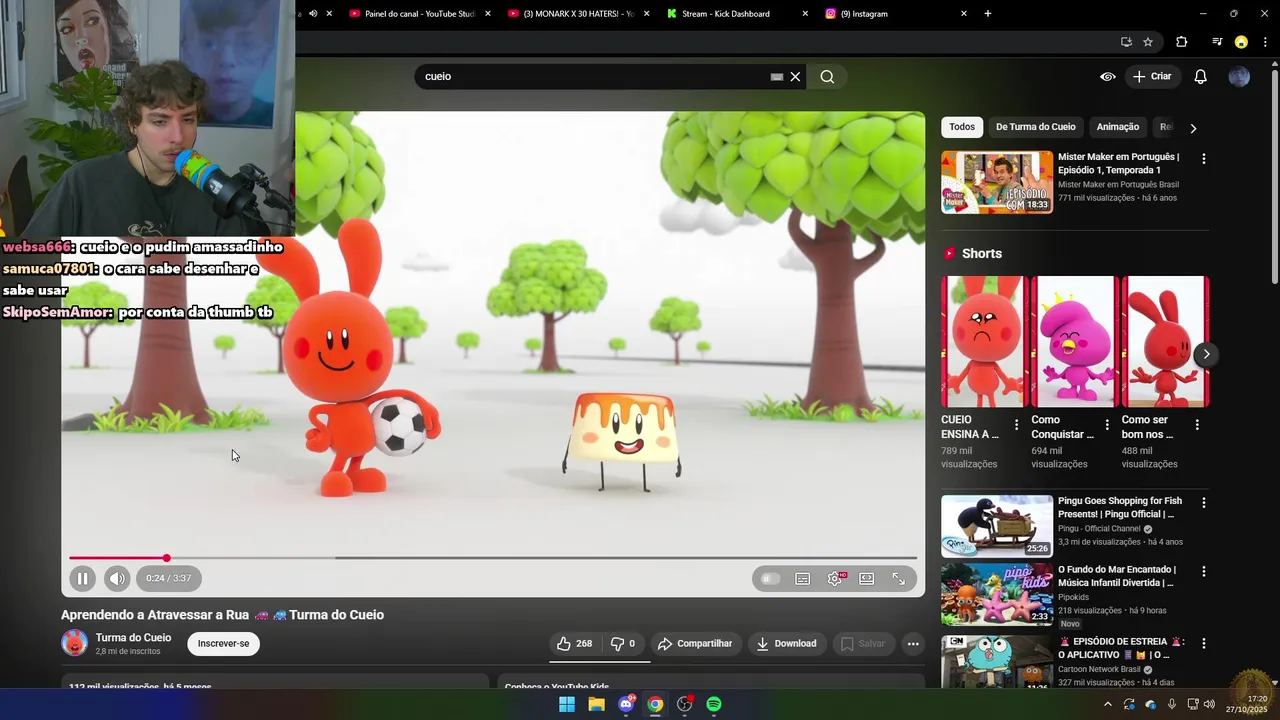Open options for the Pingu Goes Shopping video
The image size is (1280, 720).
tap(1204, 503)
